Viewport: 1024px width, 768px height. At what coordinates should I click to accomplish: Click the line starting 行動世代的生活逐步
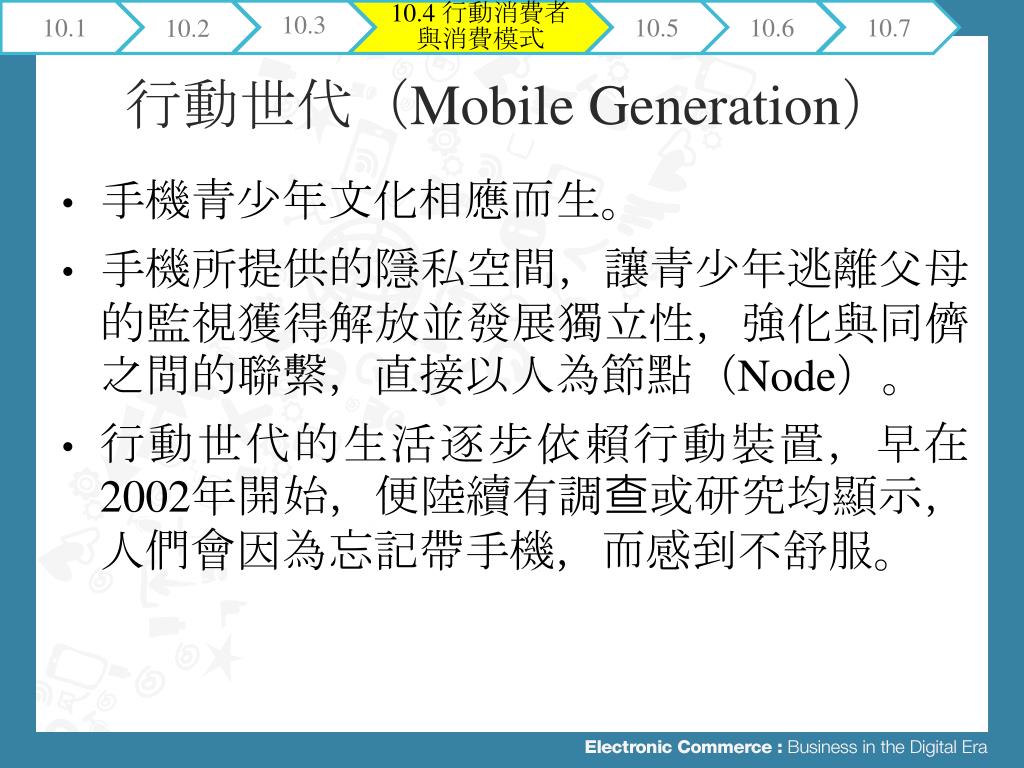click(534, 443)
